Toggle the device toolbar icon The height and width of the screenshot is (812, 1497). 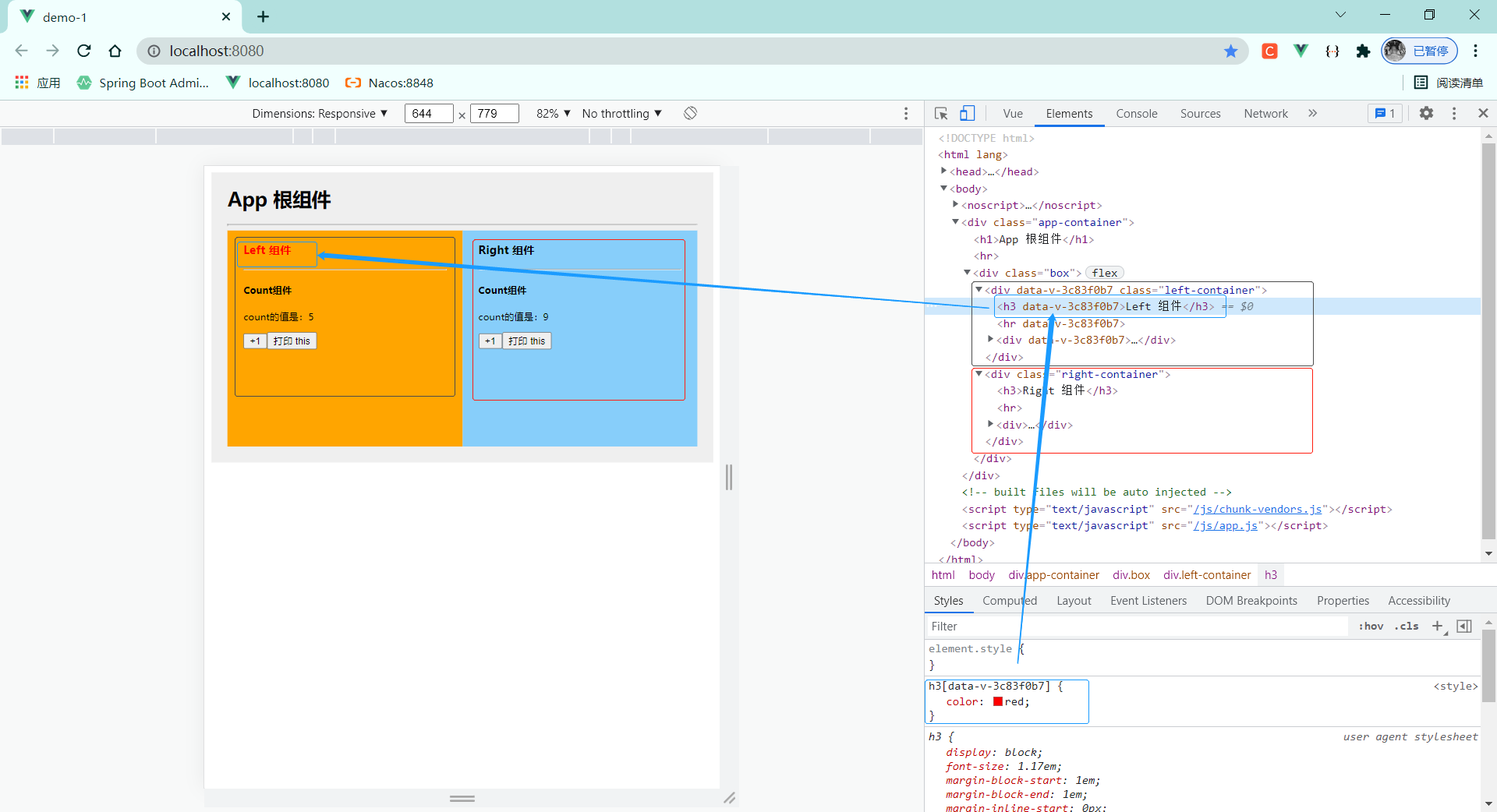(967, 114)
